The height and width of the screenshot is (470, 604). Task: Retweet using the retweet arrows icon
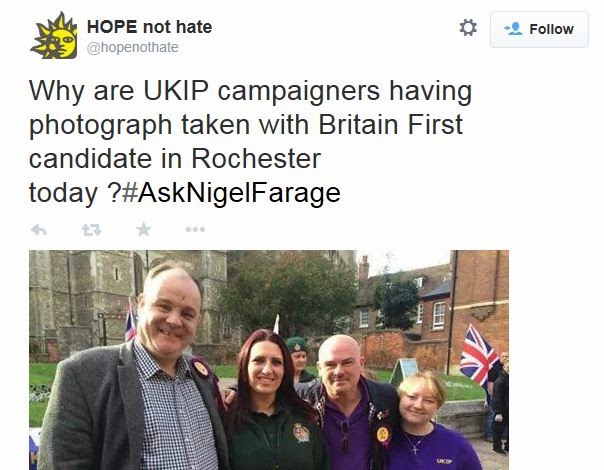coord(91,230)
